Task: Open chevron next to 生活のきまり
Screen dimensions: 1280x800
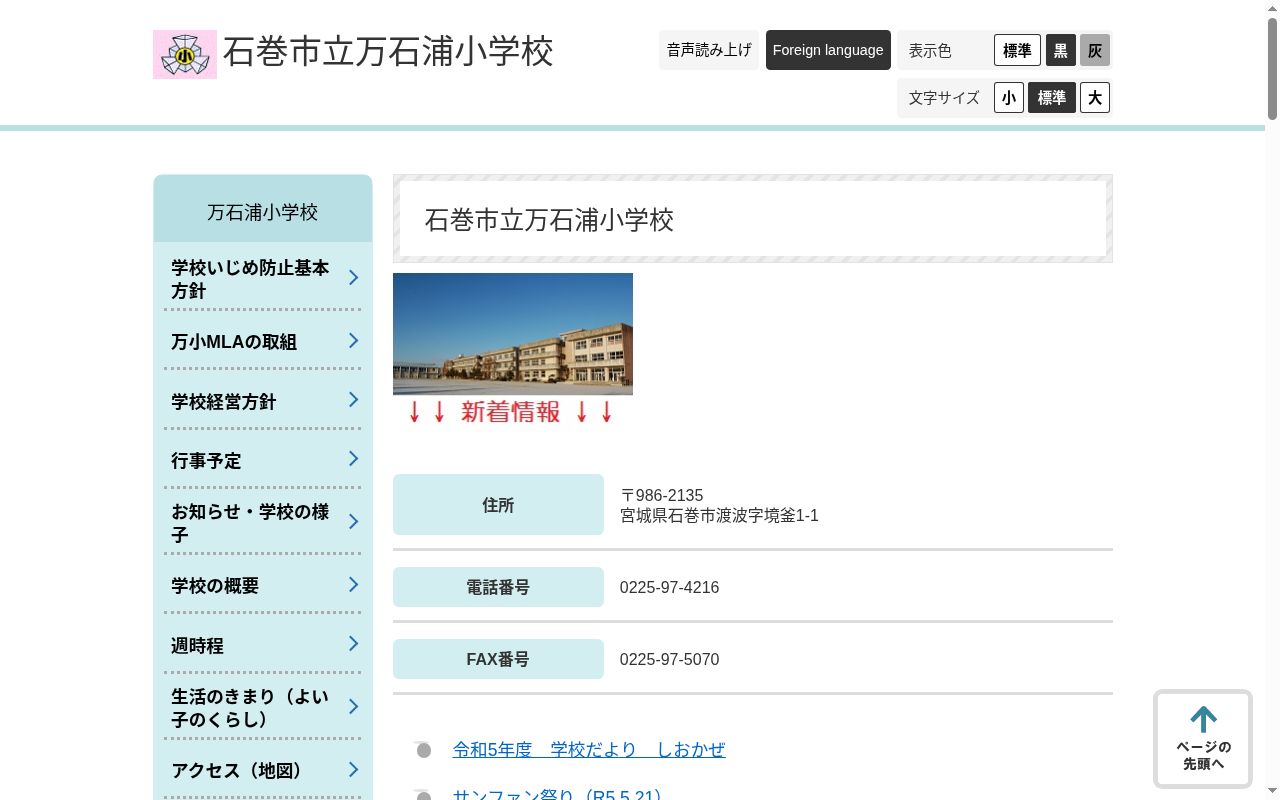Action: [353, 706]
